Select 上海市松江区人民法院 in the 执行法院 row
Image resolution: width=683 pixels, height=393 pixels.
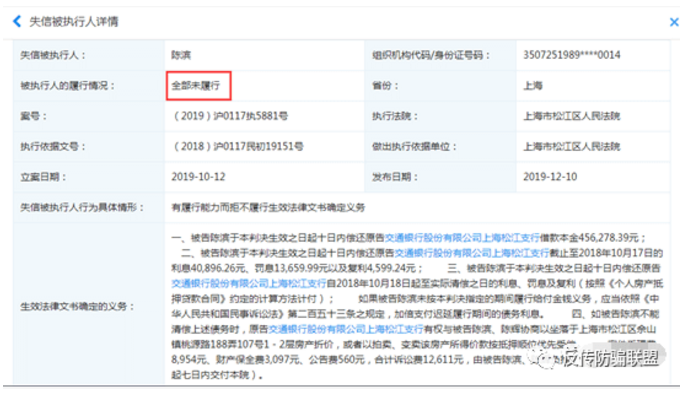pyautogui.click(x=571, y=116)
